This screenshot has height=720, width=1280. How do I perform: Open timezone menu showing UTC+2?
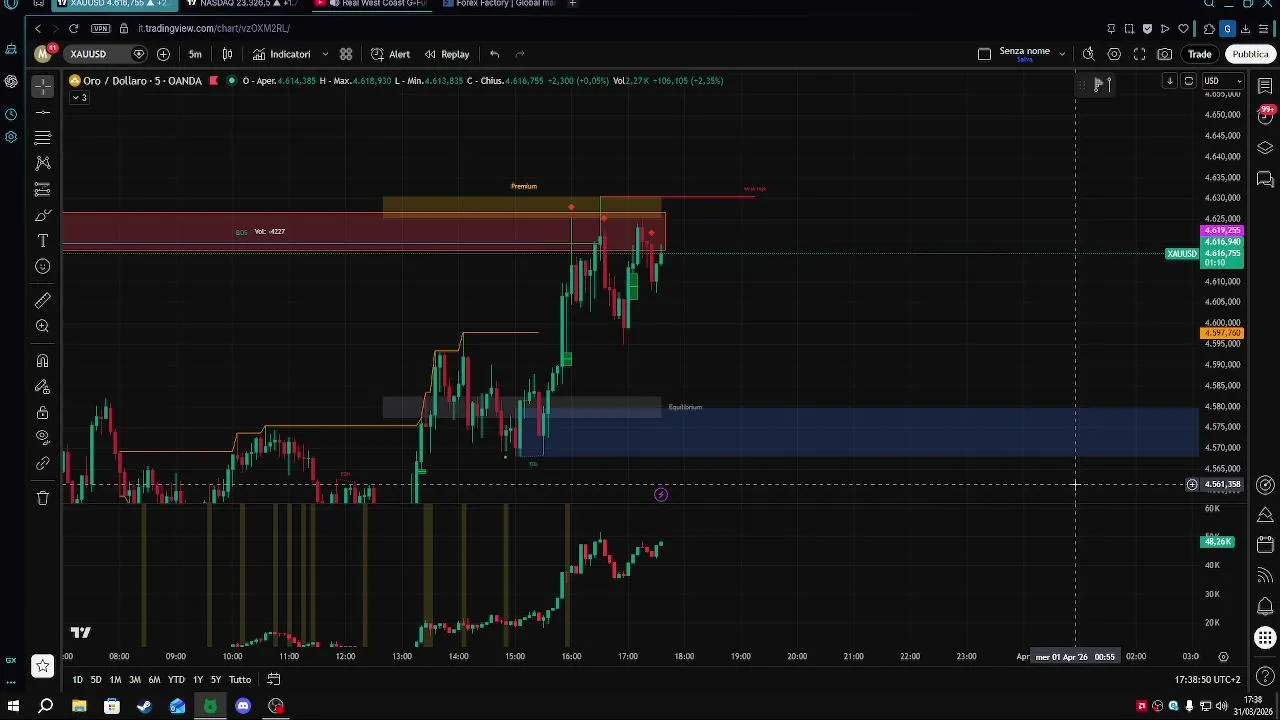pos(1208,680)
